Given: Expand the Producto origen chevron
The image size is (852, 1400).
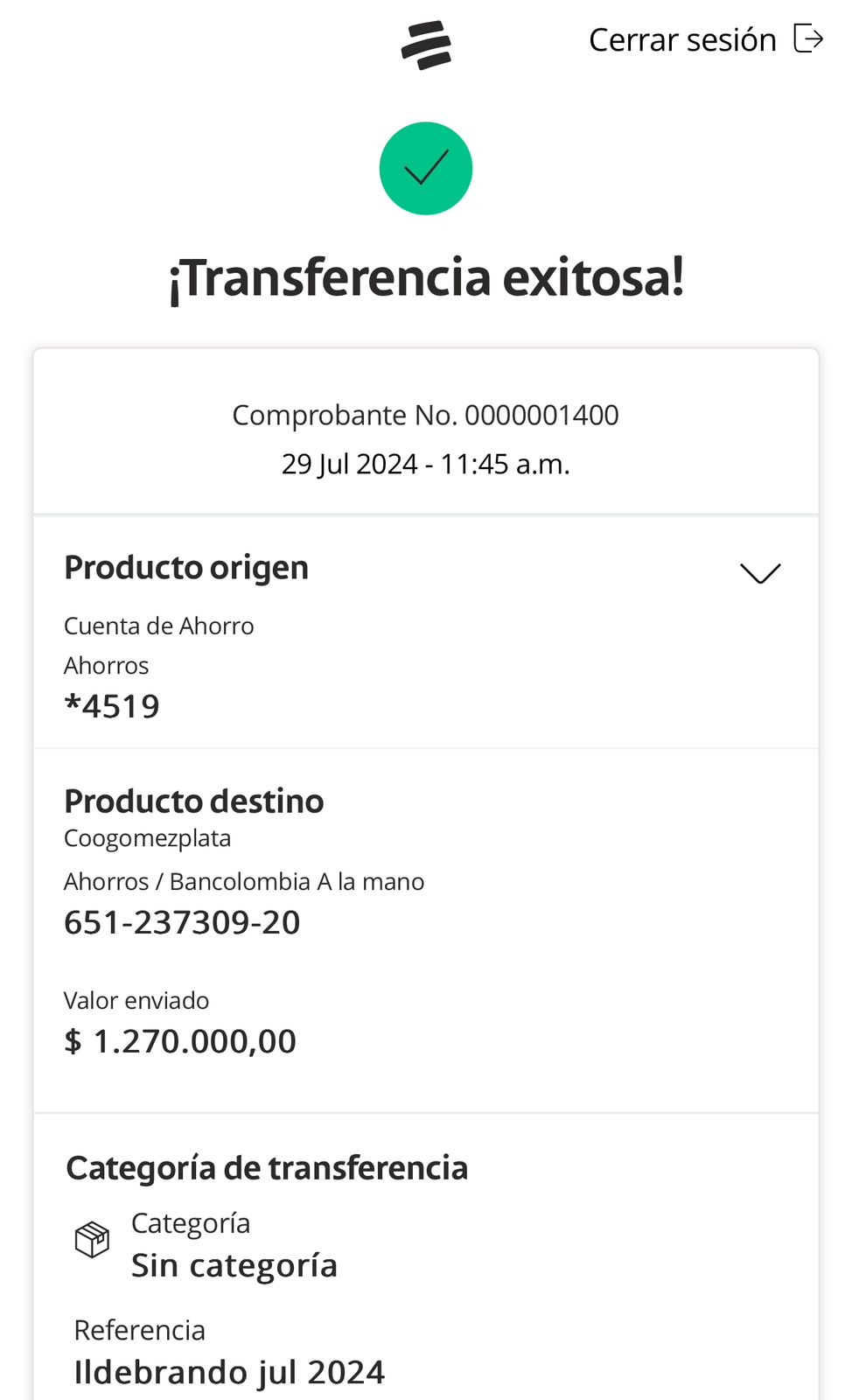Looking at the screenshot, I should pos(760,573).
